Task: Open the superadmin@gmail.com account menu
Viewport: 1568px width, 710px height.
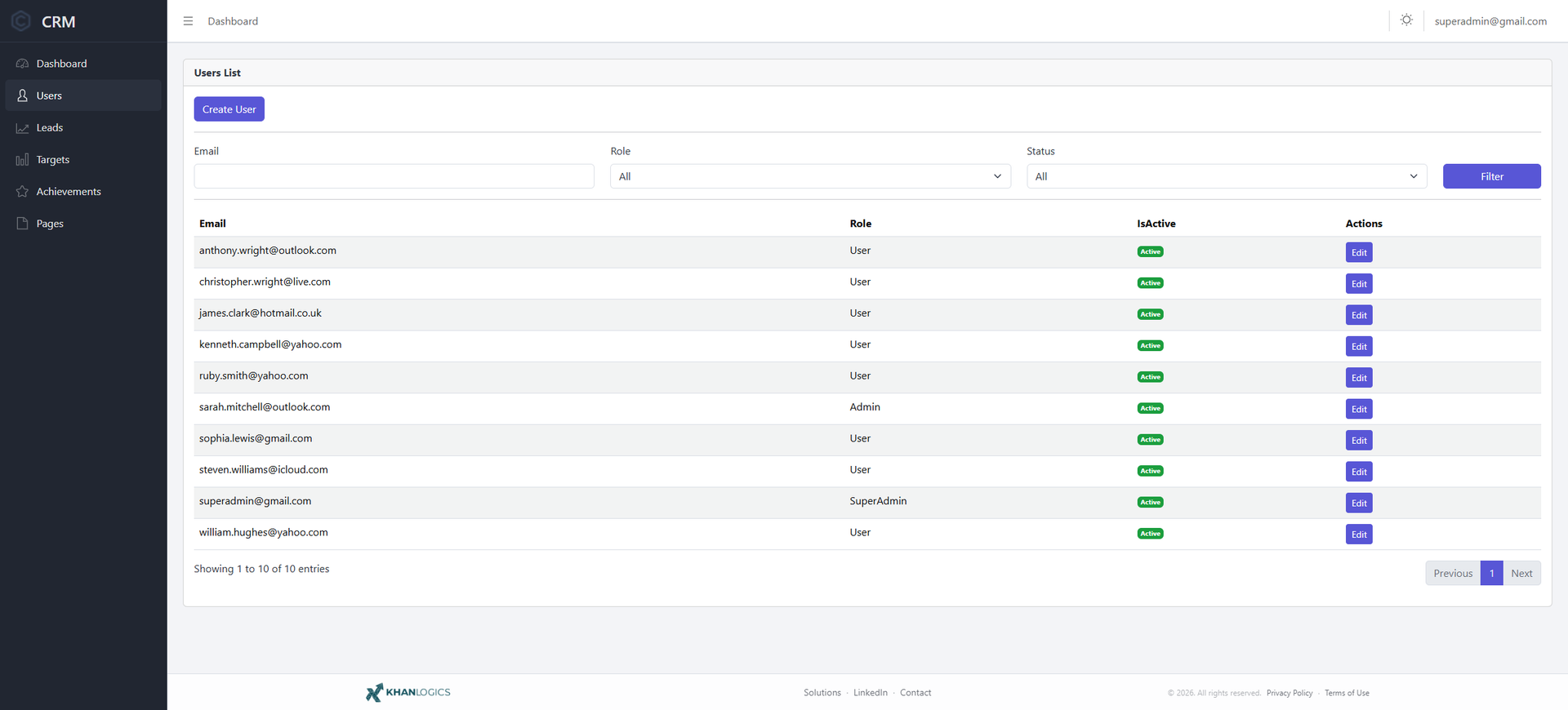Action: [1490, 21]
